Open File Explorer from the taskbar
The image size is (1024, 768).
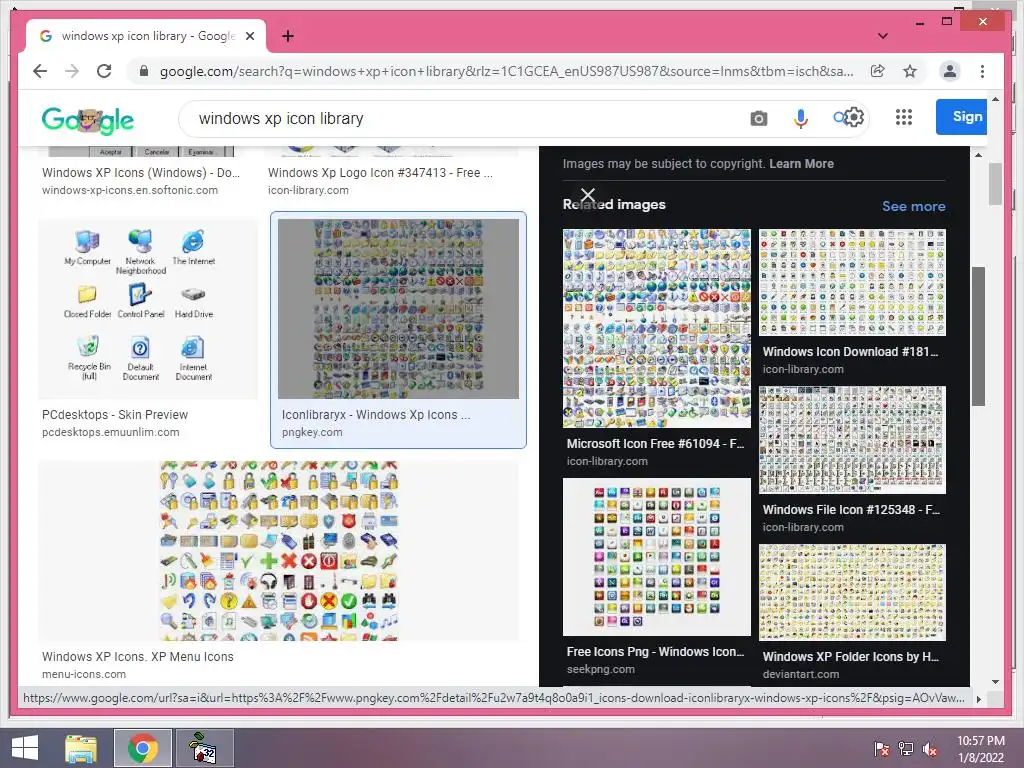point(81,748)
